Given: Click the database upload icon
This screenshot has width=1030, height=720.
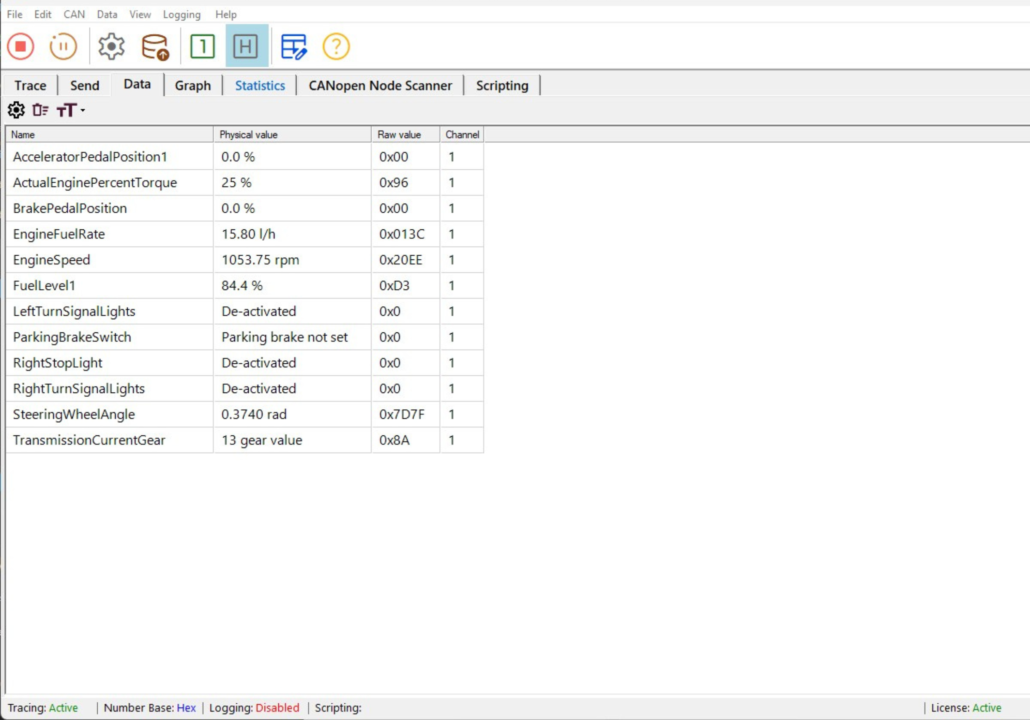Looking at the screenshot, I should pyautogui.click(x=155, y=46).
